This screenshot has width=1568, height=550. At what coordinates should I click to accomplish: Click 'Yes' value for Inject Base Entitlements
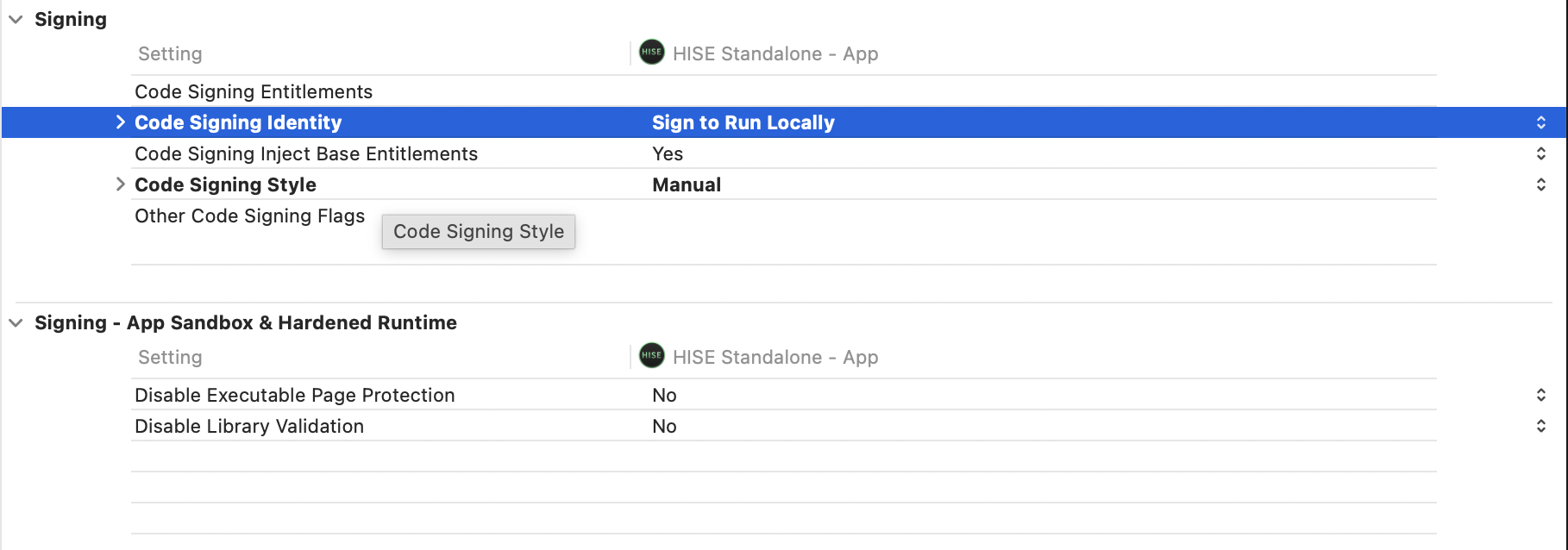[667, 153]
